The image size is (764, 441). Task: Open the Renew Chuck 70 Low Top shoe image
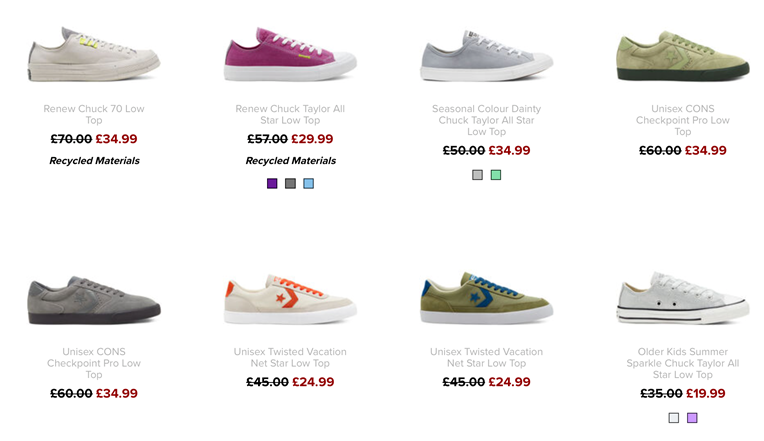coord(94,54)
